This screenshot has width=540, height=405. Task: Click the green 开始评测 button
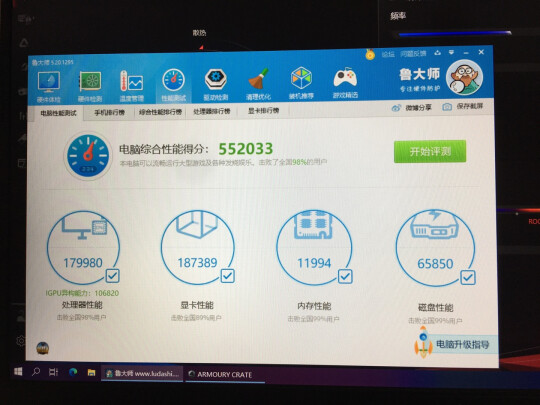pyautogui.click(x=430, y=151)
